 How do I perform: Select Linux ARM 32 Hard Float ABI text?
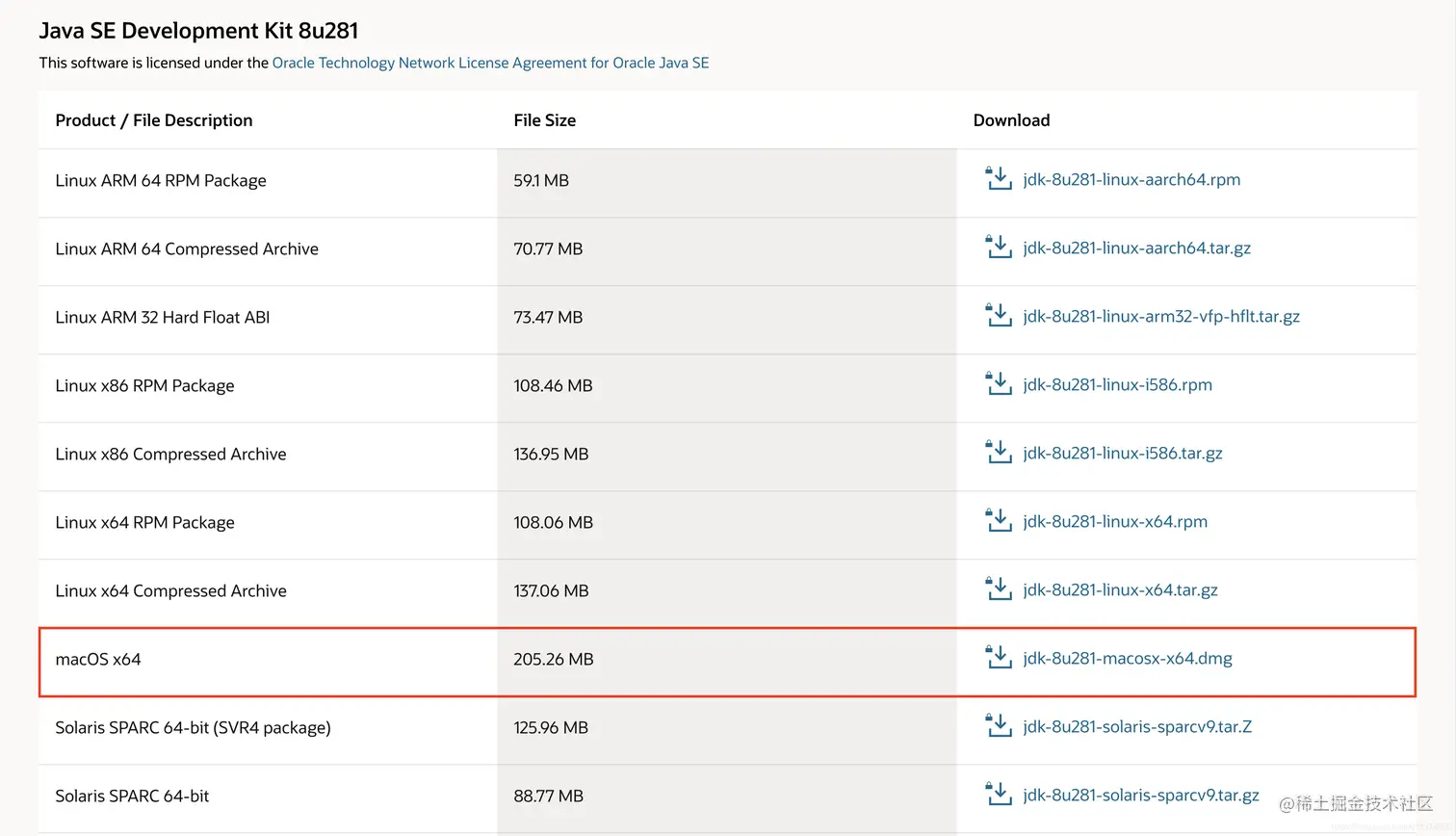pos(163,317)
